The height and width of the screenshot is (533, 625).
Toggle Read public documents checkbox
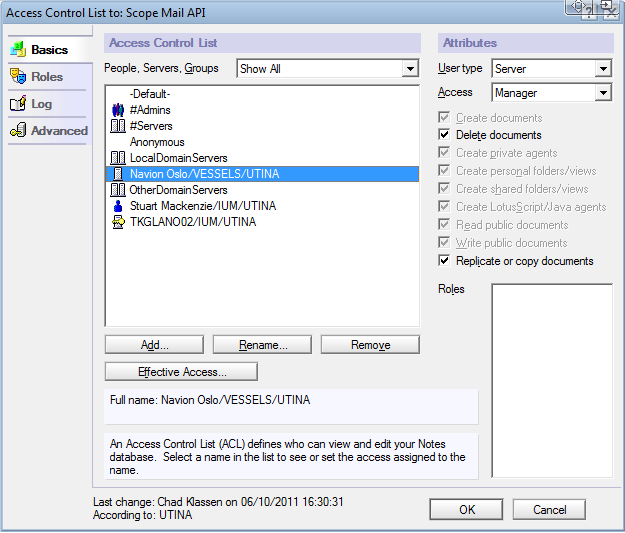point(444,224)
